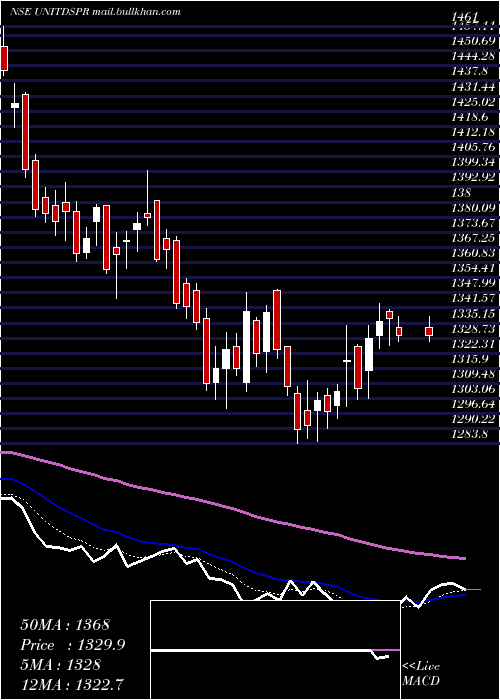
Task: Click the NSE UNITDSPR chart title
Action: 95,12
